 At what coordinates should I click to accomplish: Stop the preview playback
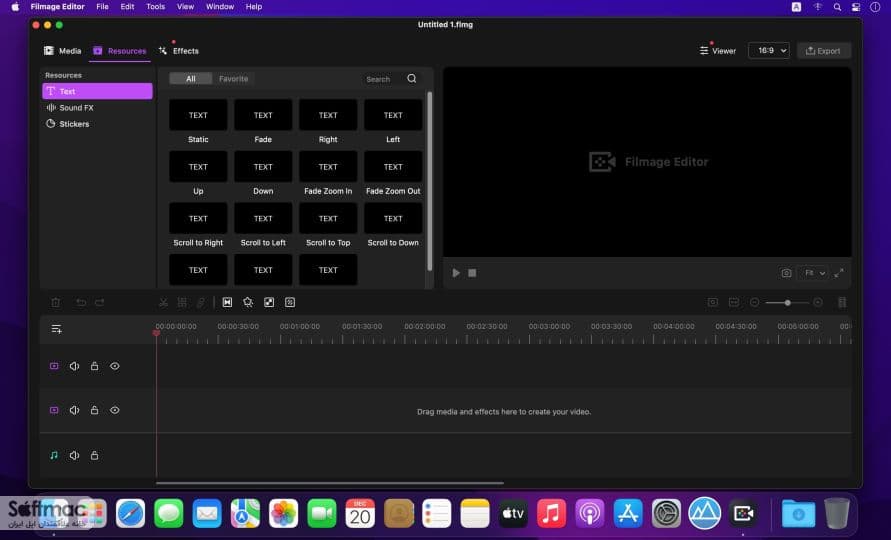pos(472,273)
